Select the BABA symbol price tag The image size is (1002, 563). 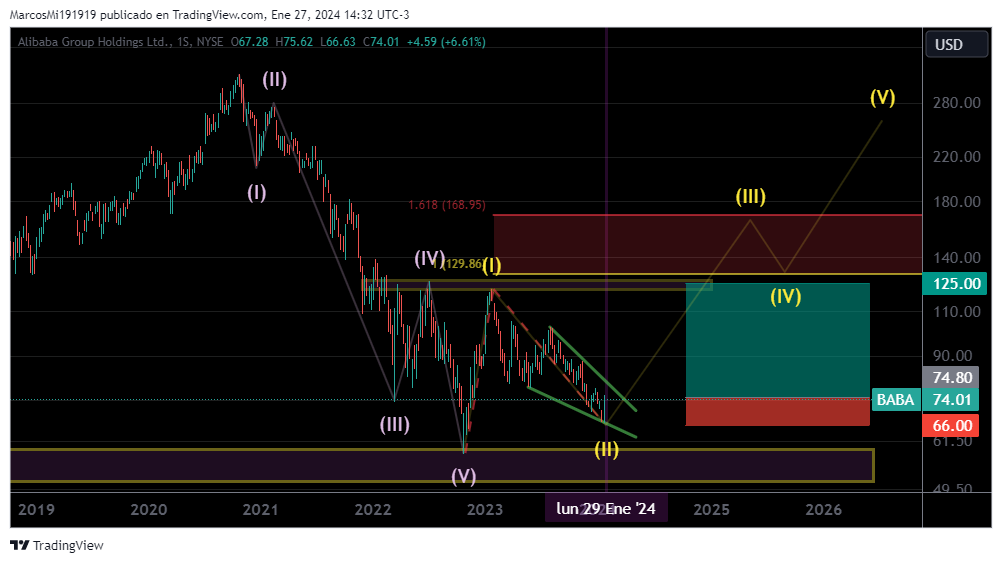pyautogui.click(x=895, y=400)
